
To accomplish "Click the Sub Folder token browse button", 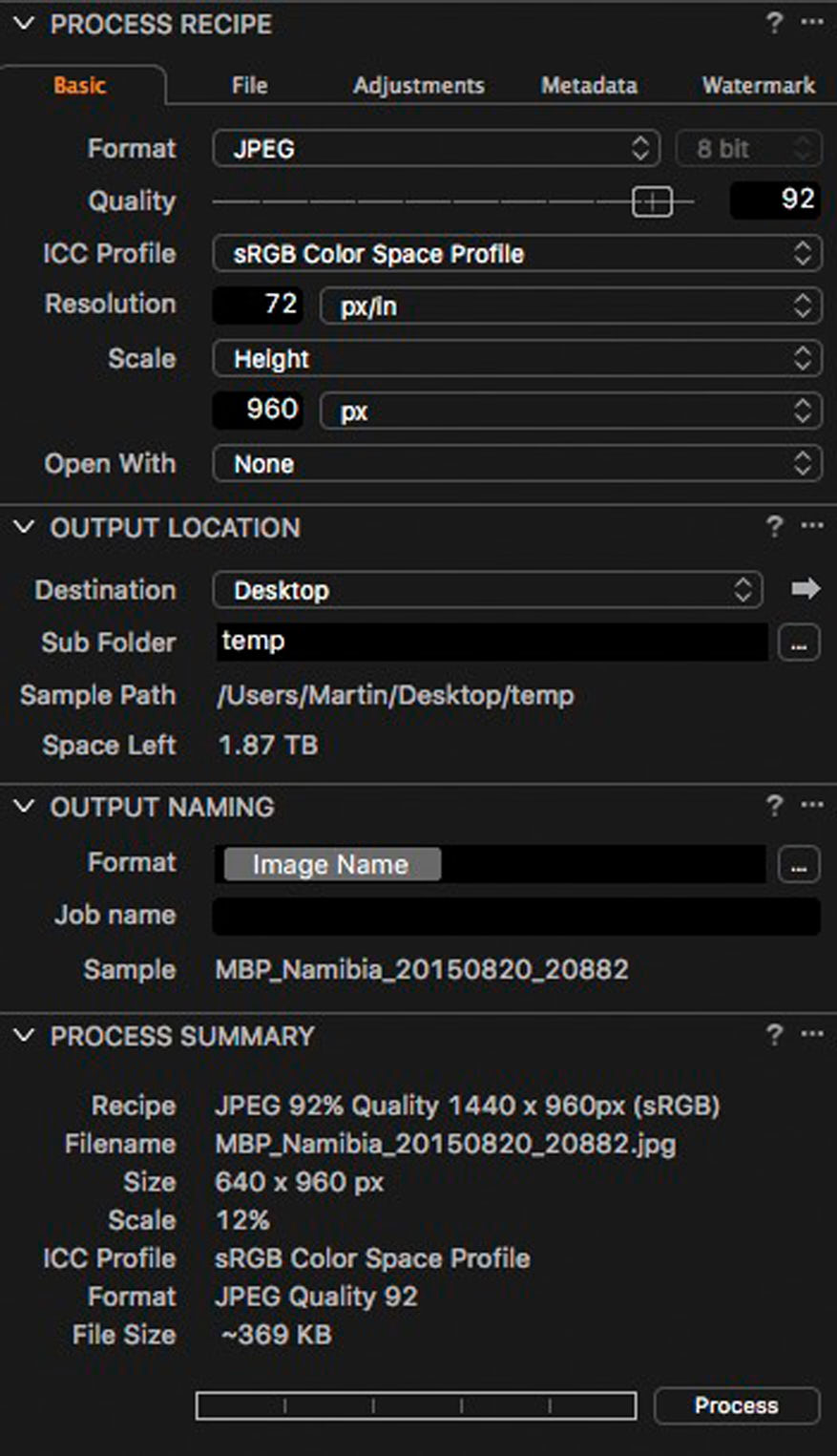I will pos(799,644).
